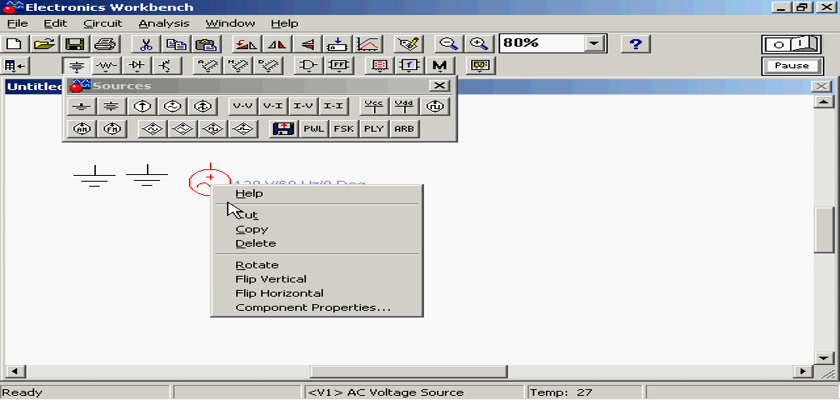The width and height of the screenshot is (840, 400).
Task: Print the circuit using the printer icon
Action: (104, 44)
